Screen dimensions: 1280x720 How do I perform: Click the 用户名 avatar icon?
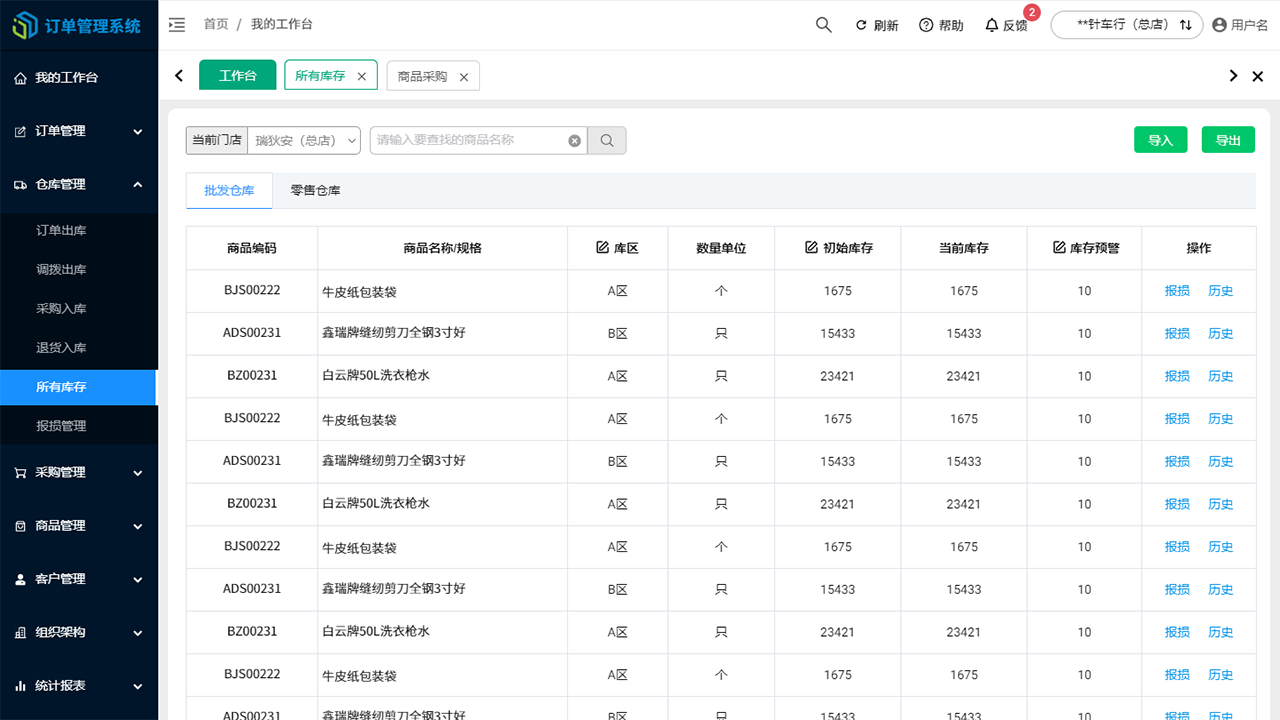coord(1217,25)
